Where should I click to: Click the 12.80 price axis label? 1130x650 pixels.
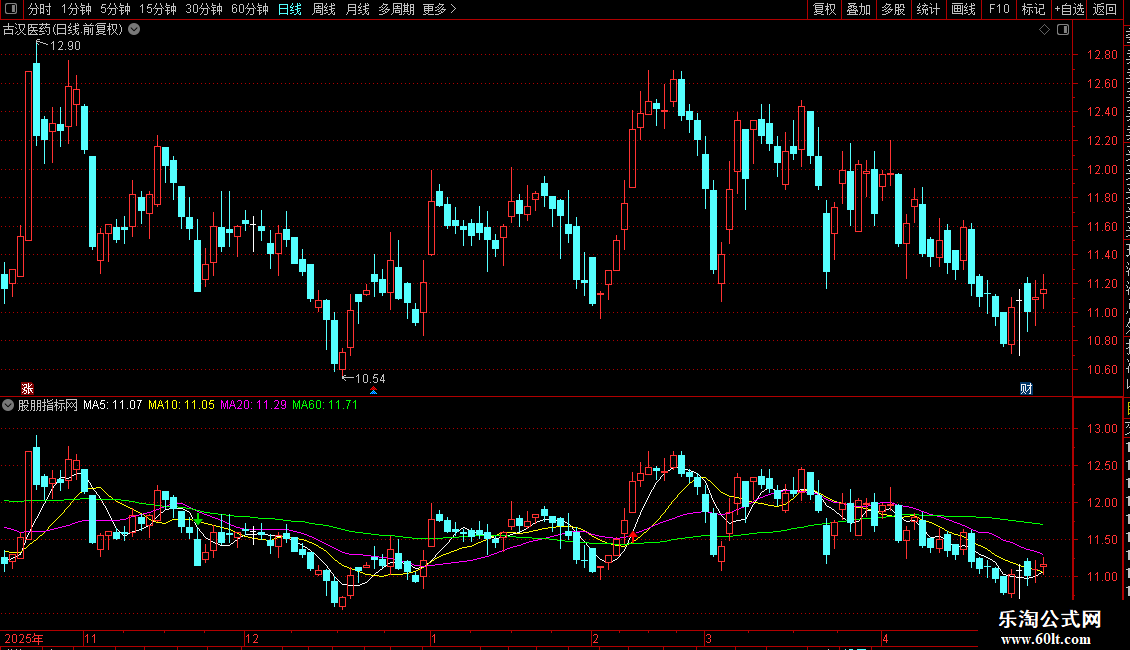(1102, 55)
